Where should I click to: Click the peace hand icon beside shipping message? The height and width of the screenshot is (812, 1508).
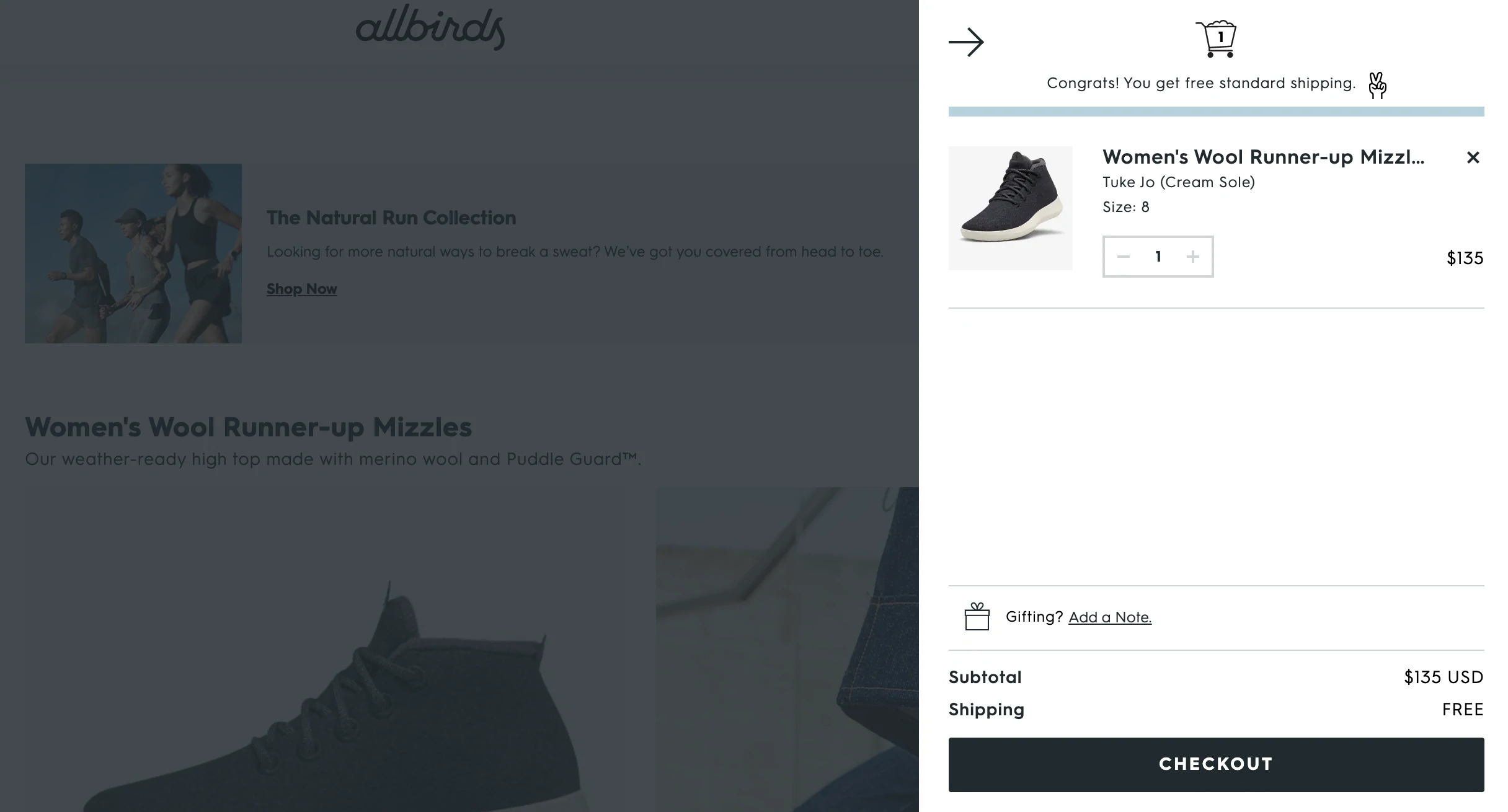[x=1377, y=86]
